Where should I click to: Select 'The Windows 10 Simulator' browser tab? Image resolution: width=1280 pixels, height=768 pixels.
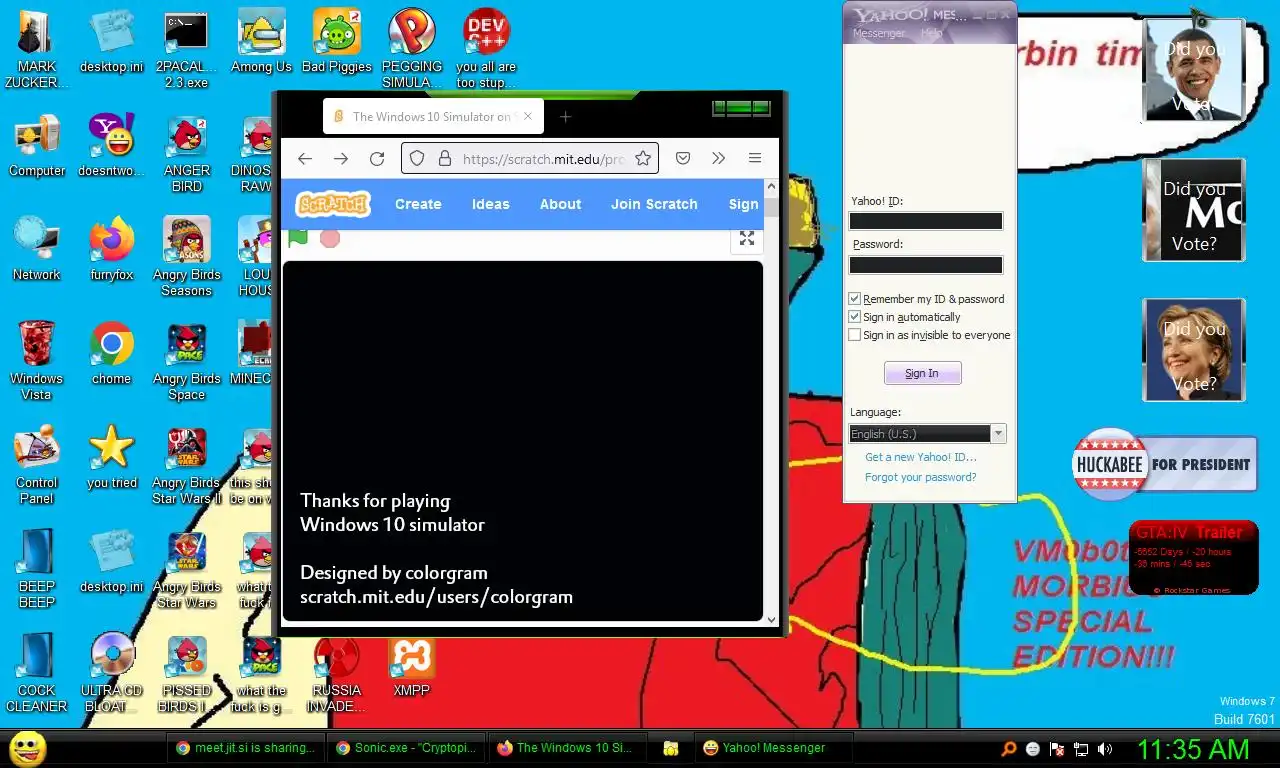pos(432,117)
